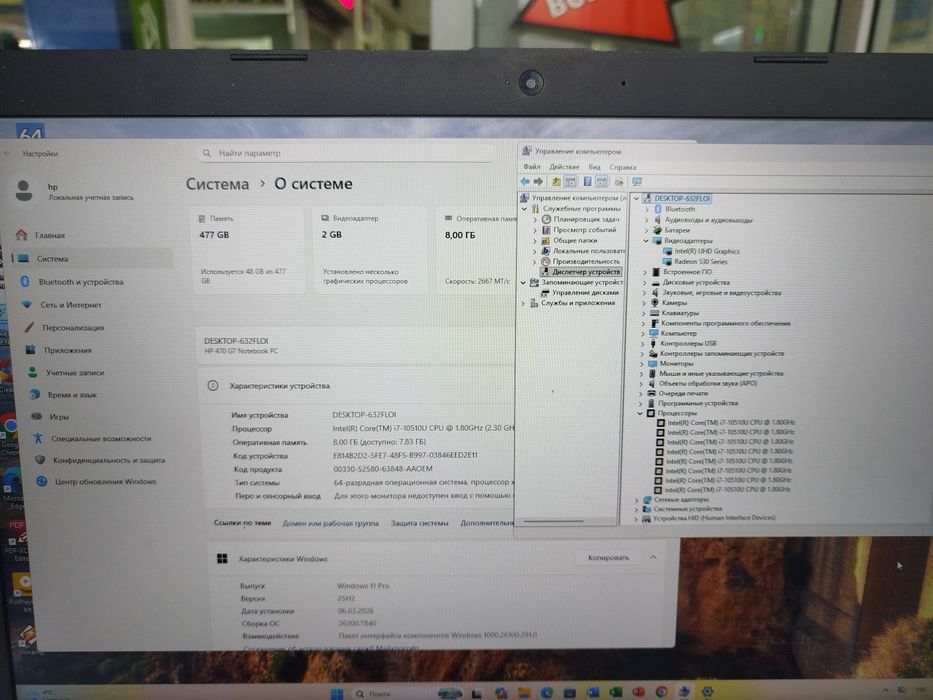Expand Службы и приложения node
Screen dimensions: 933x700
[523, 303]
